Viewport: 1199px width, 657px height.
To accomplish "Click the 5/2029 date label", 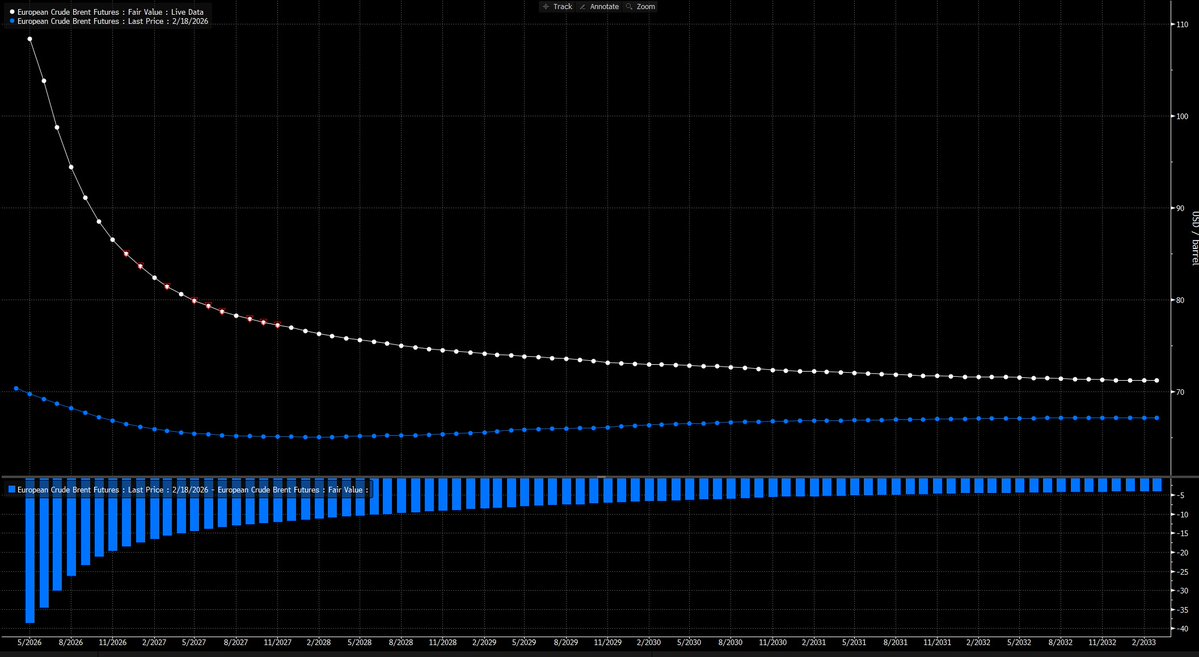I will tap(524, 644).
